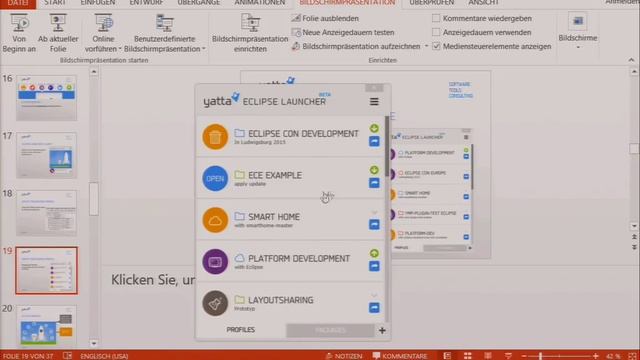The width and height of the screenshot is (640, 360).
Task: Click Folie ausblenden
Action: coord(325,18)
